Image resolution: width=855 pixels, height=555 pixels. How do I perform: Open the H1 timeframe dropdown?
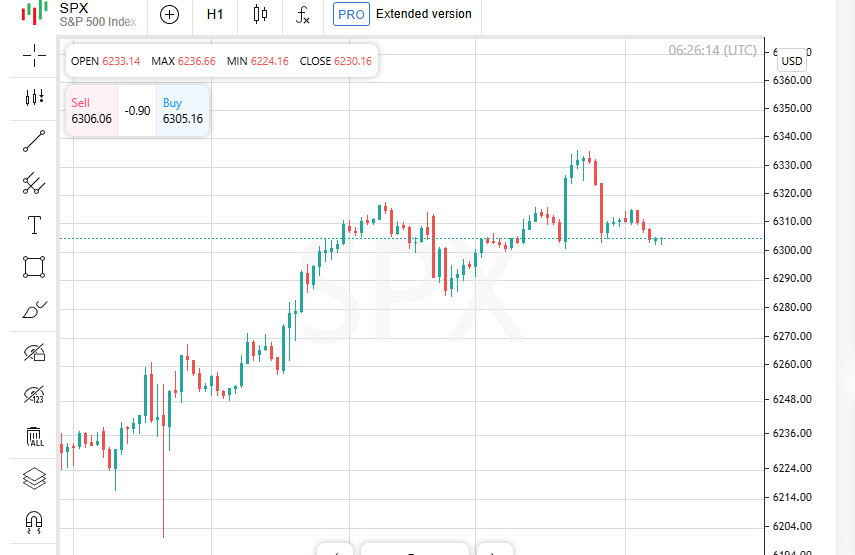(x=215, y=15)
